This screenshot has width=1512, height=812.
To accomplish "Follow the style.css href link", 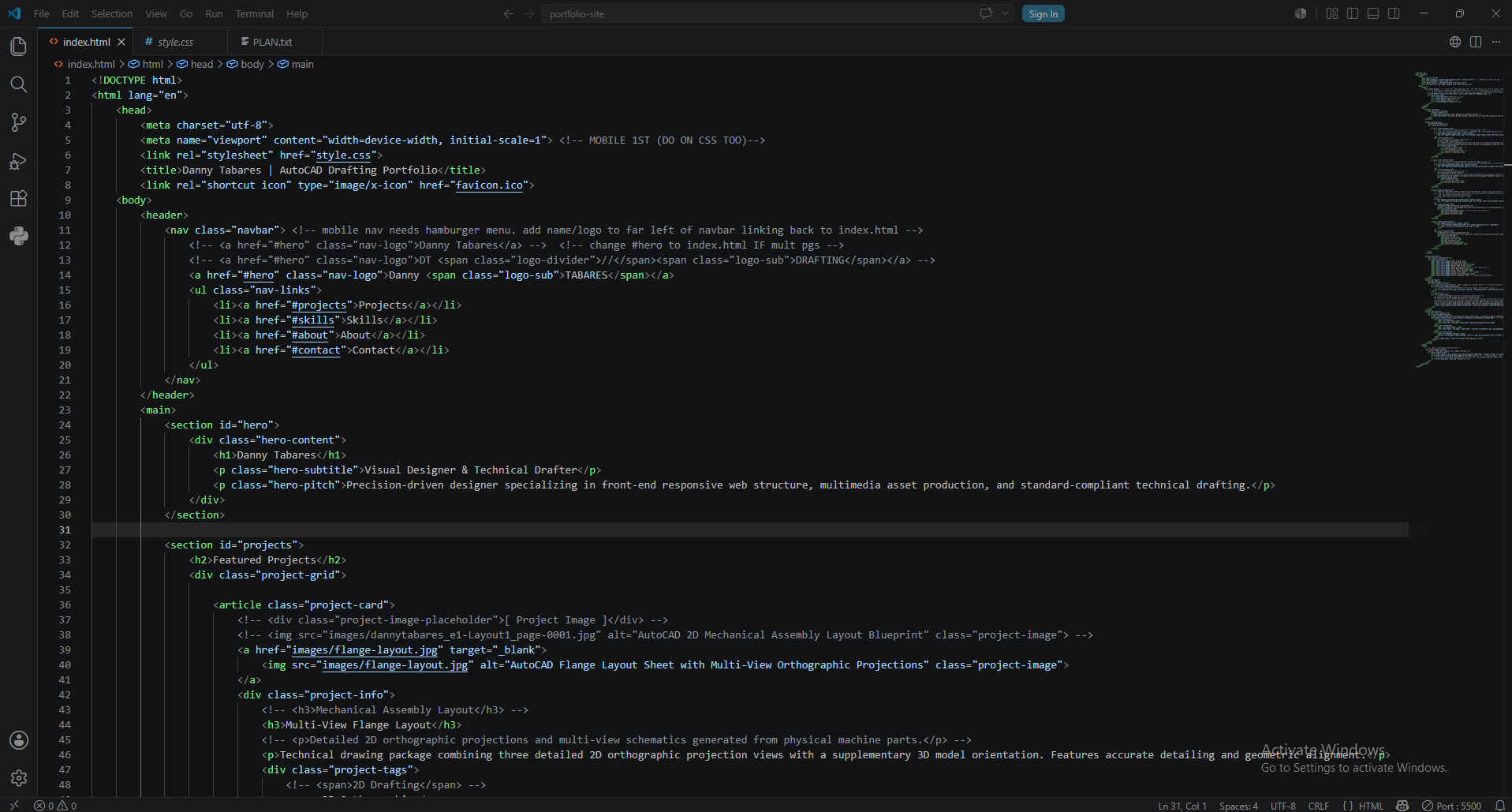I will tap(343, 155).
